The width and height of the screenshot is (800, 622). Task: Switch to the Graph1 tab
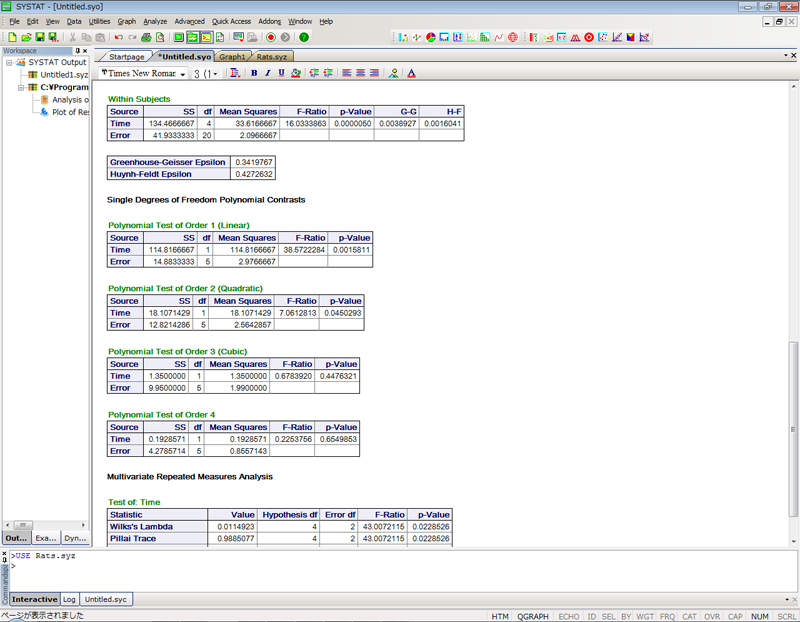(x=232, y=57)
